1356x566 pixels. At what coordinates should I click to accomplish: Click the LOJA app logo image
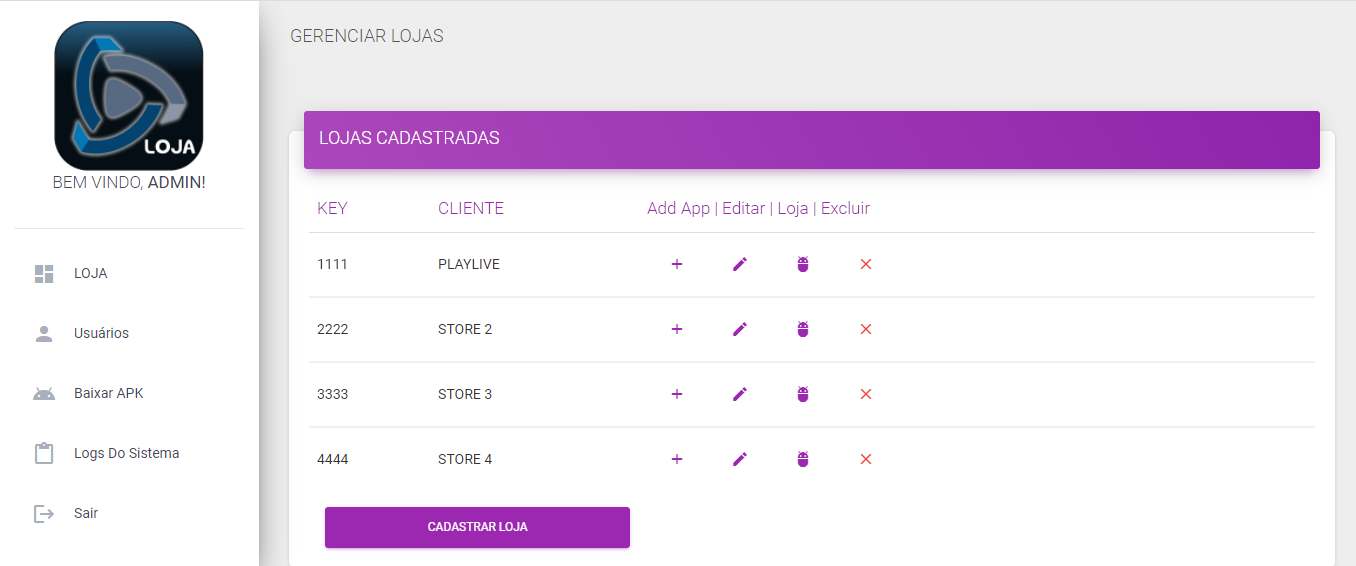click(129, 96)
